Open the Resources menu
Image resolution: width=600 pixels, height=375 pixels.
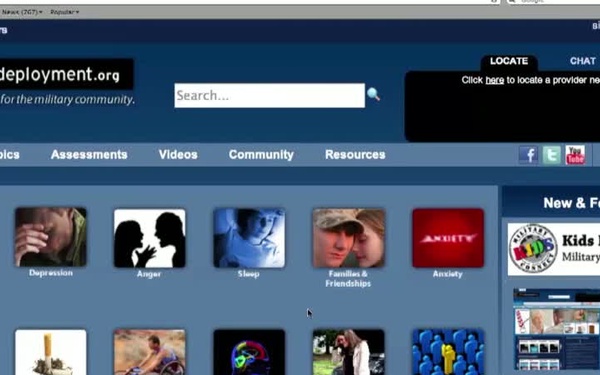click(355, 155)
